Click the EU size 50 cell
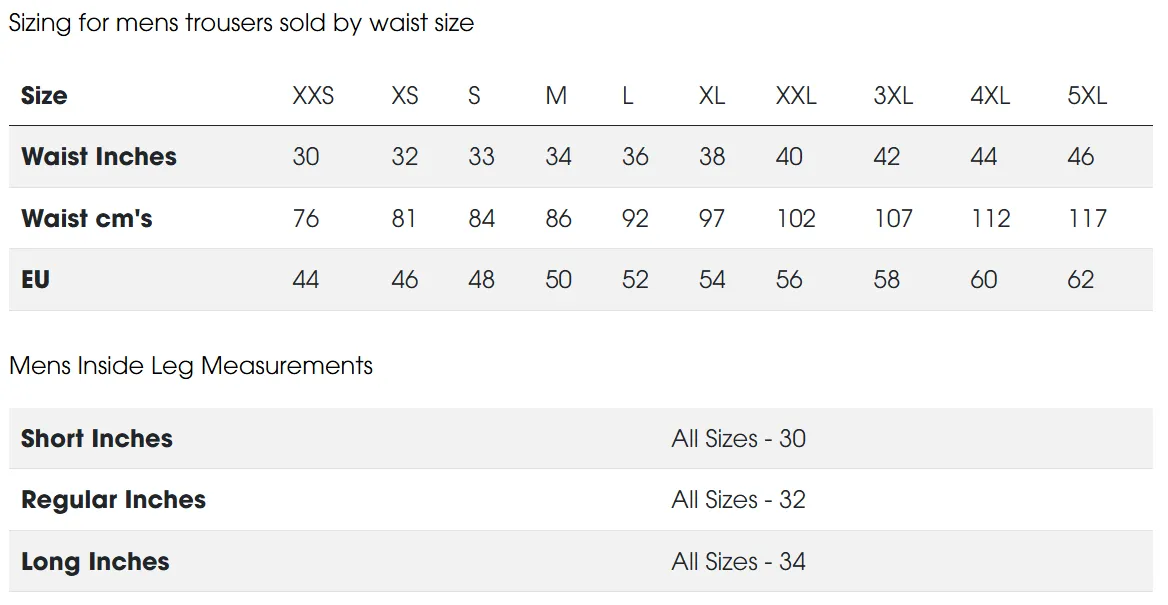This screenshot has height=605, width=1168. tap(558, 280)
